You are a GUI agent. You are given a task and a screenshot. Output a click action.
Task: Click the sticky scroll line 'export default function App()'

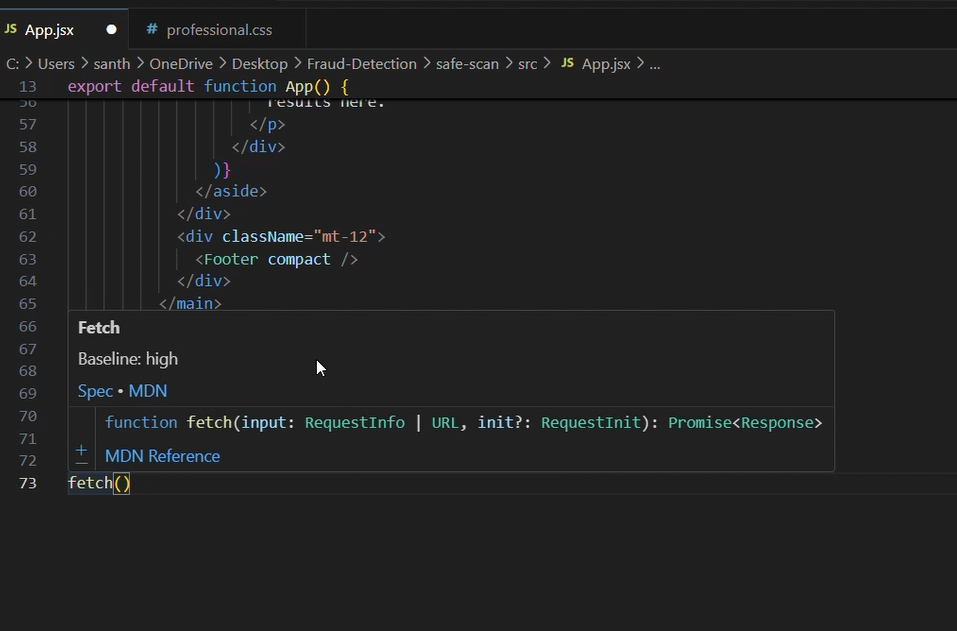click(x=208, y=87)
